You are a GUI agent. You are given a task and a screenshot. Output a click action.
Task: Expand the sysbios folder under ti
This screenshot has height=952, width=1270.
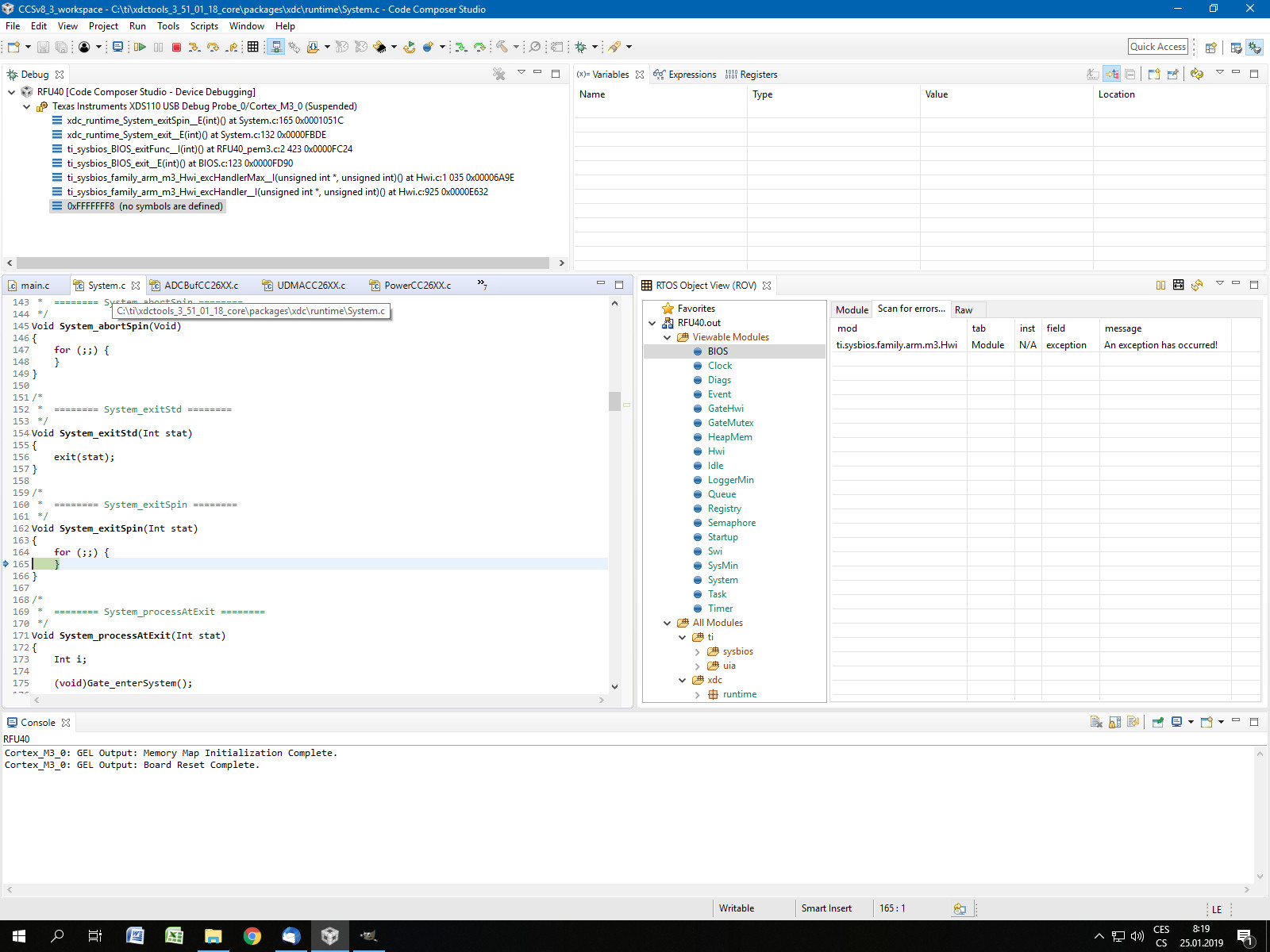(x=698, y=652)
